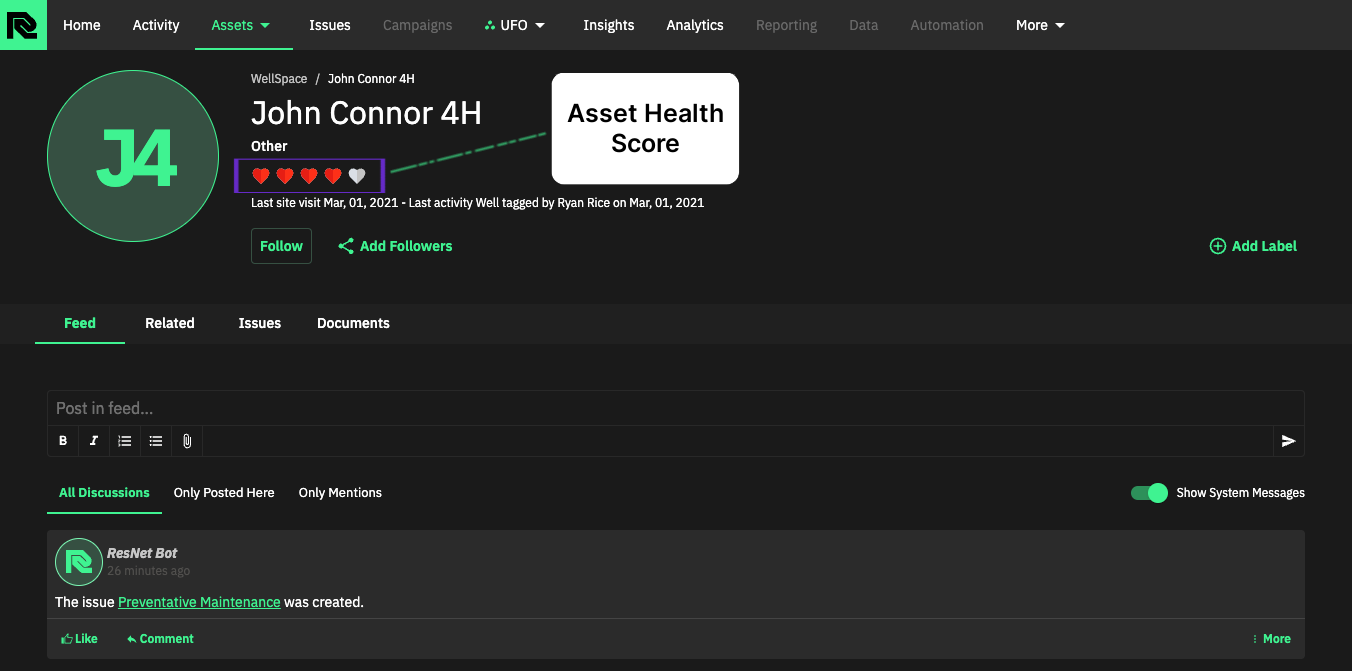This screenshot has height=671, width=1352.
Task: Switch to the Documents tab
Action: (x=353, y=323)
